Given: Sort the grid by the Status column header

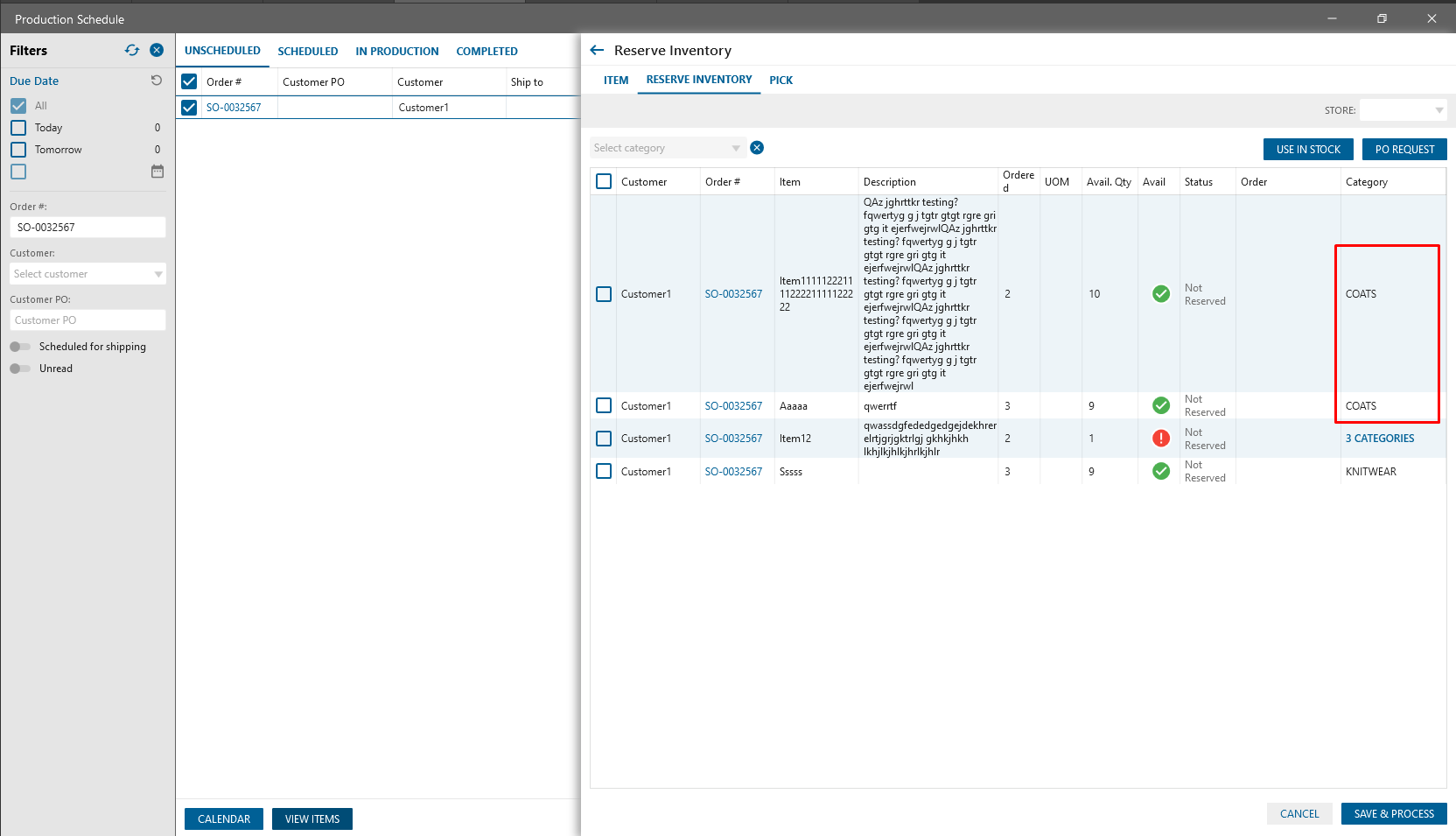Looking at the screenshot, I should point(1199,182).
